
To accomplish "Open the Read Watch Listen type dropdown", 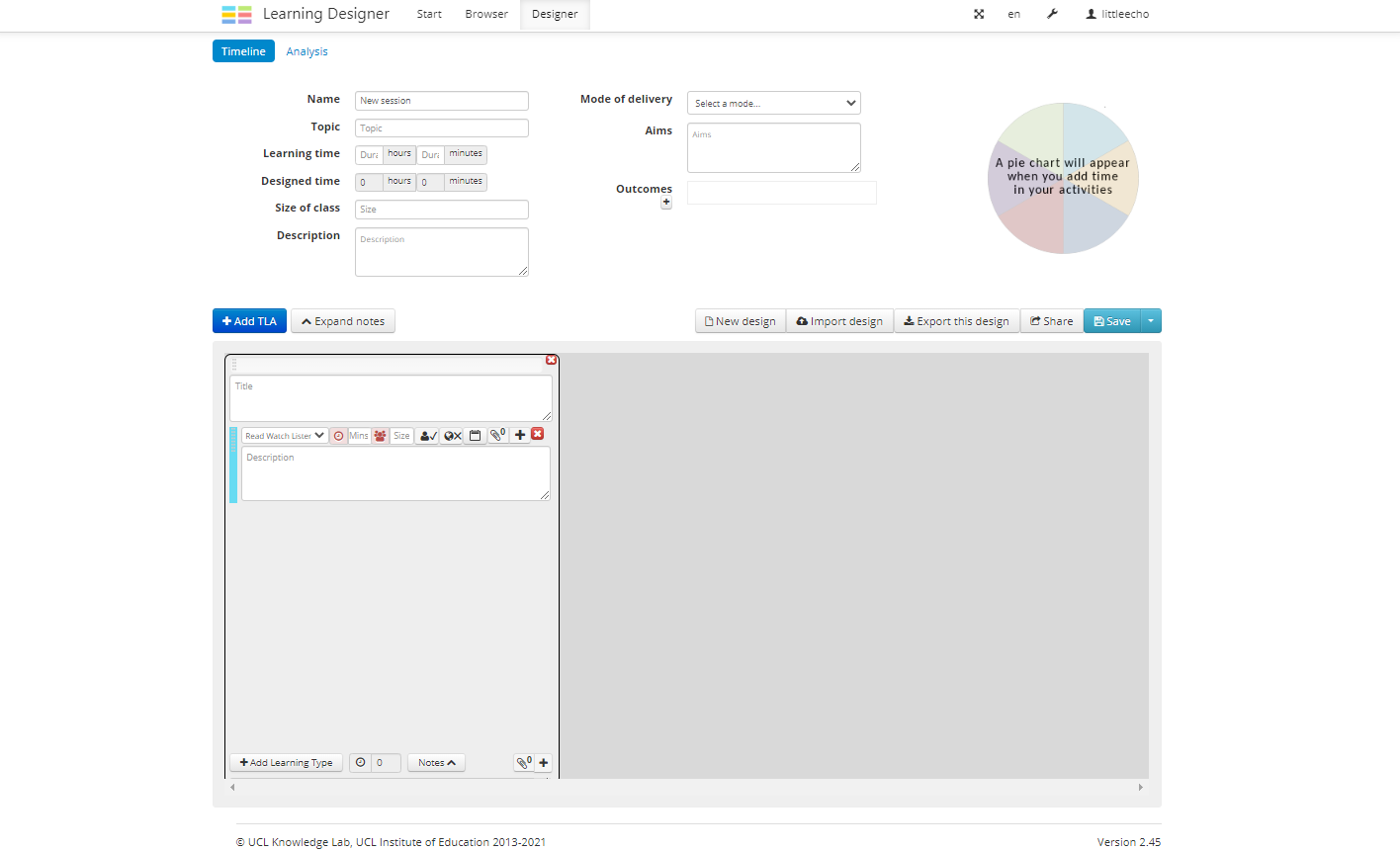I will [285, 436].
